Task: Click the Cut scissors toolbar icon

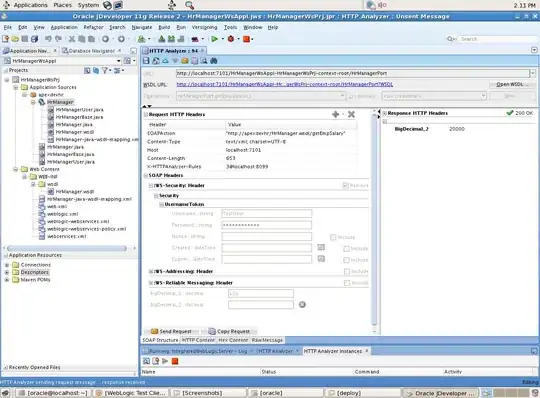Action: (72, 39)
